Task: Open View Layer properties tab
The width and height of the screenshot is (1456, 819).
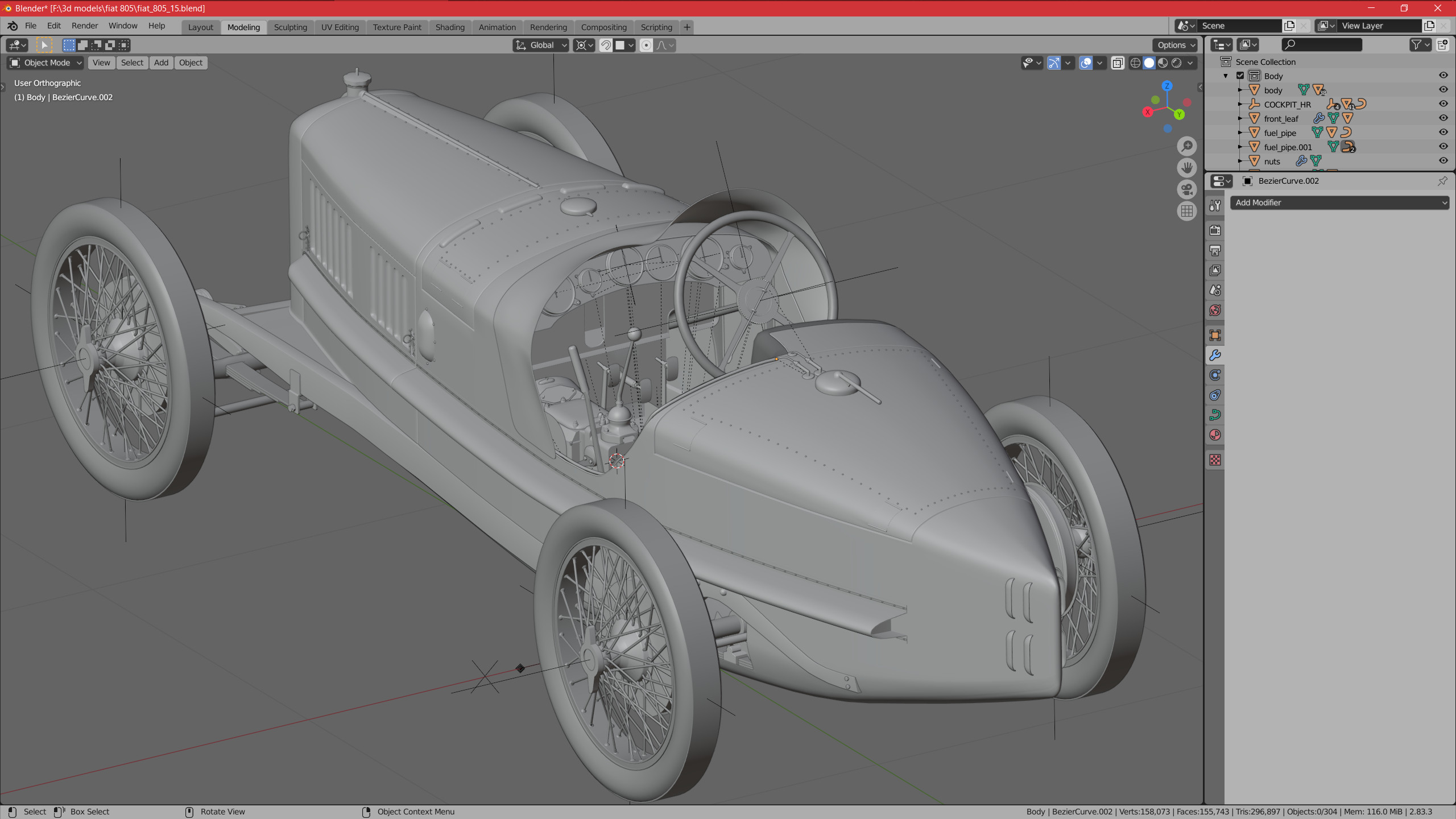Action: (x=1215, y=270)
